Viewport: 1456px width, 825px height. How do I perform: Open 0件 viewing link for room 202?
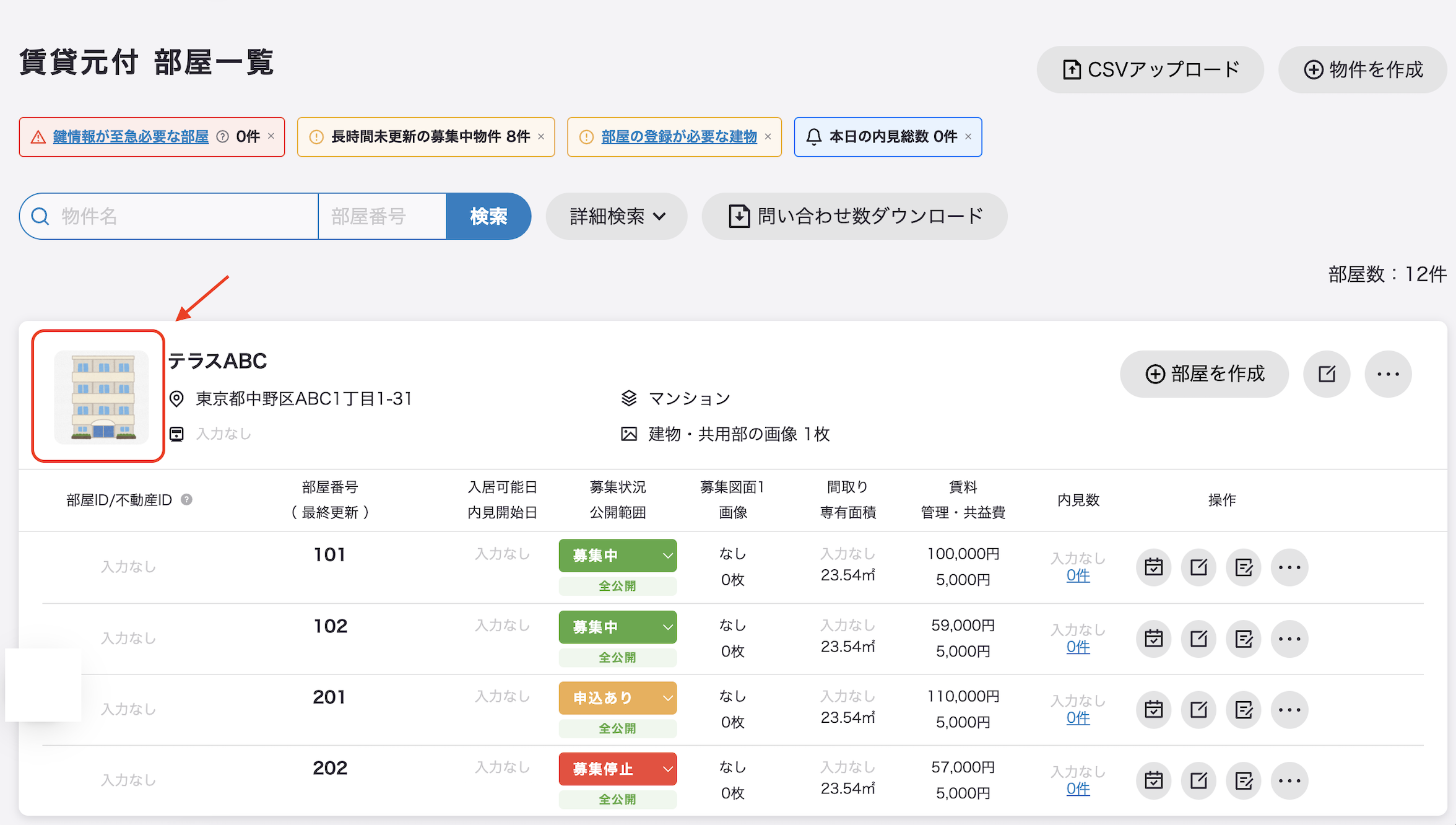[x=1078, y=789]
